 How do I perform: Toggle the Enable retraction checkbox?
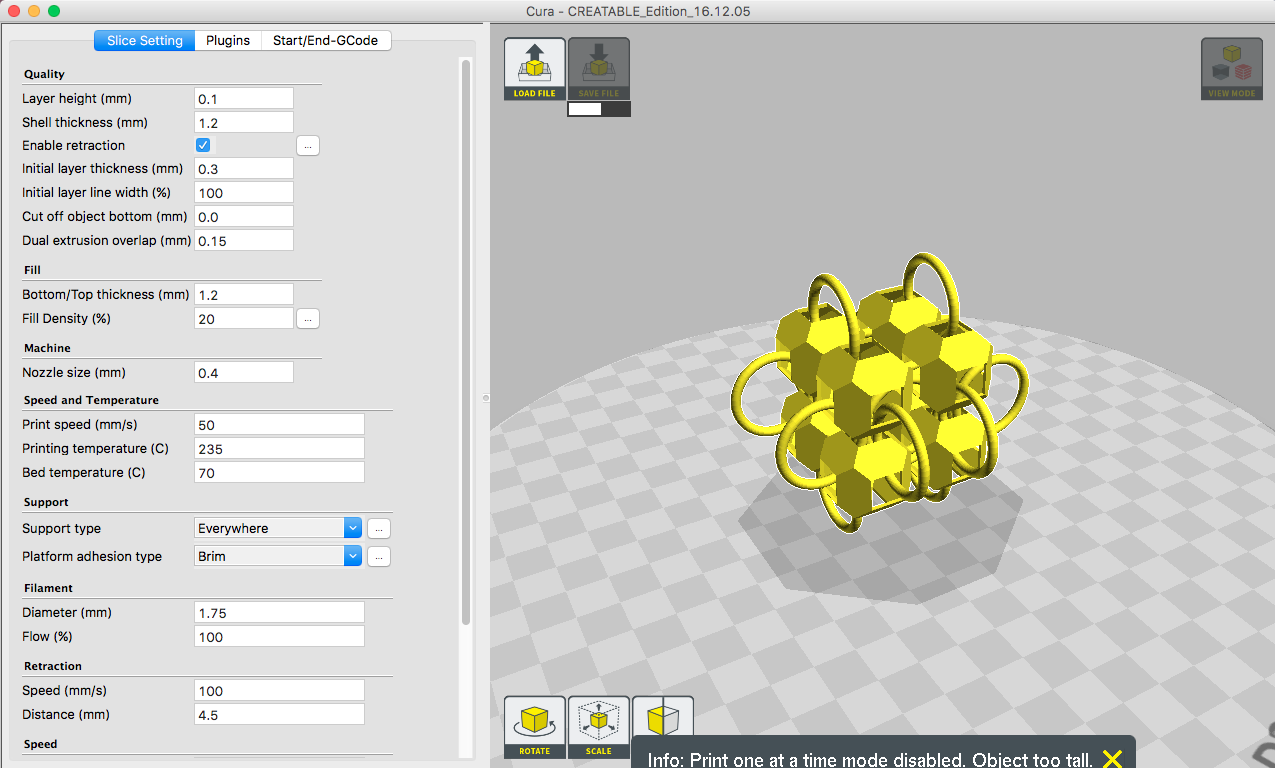(203, 145)
